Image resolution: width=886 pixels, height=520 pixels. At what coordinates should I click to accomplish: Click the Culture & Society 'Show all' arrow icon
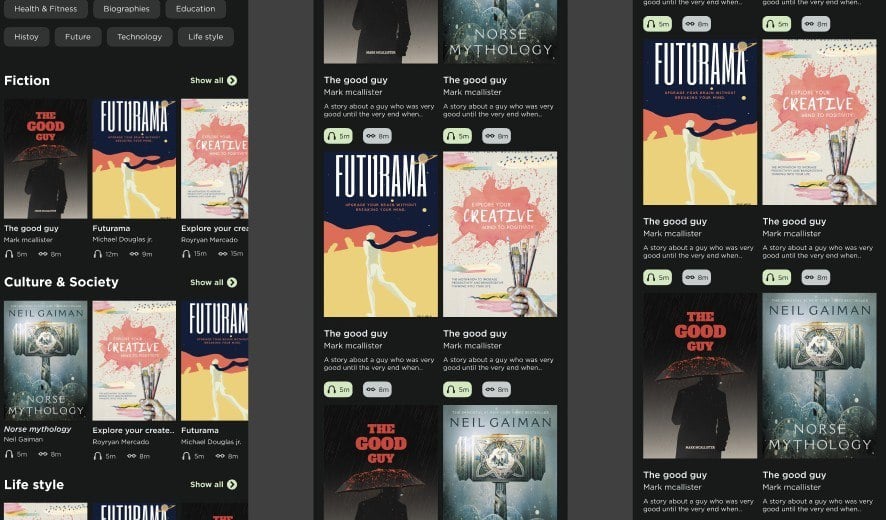click(232, 283)
